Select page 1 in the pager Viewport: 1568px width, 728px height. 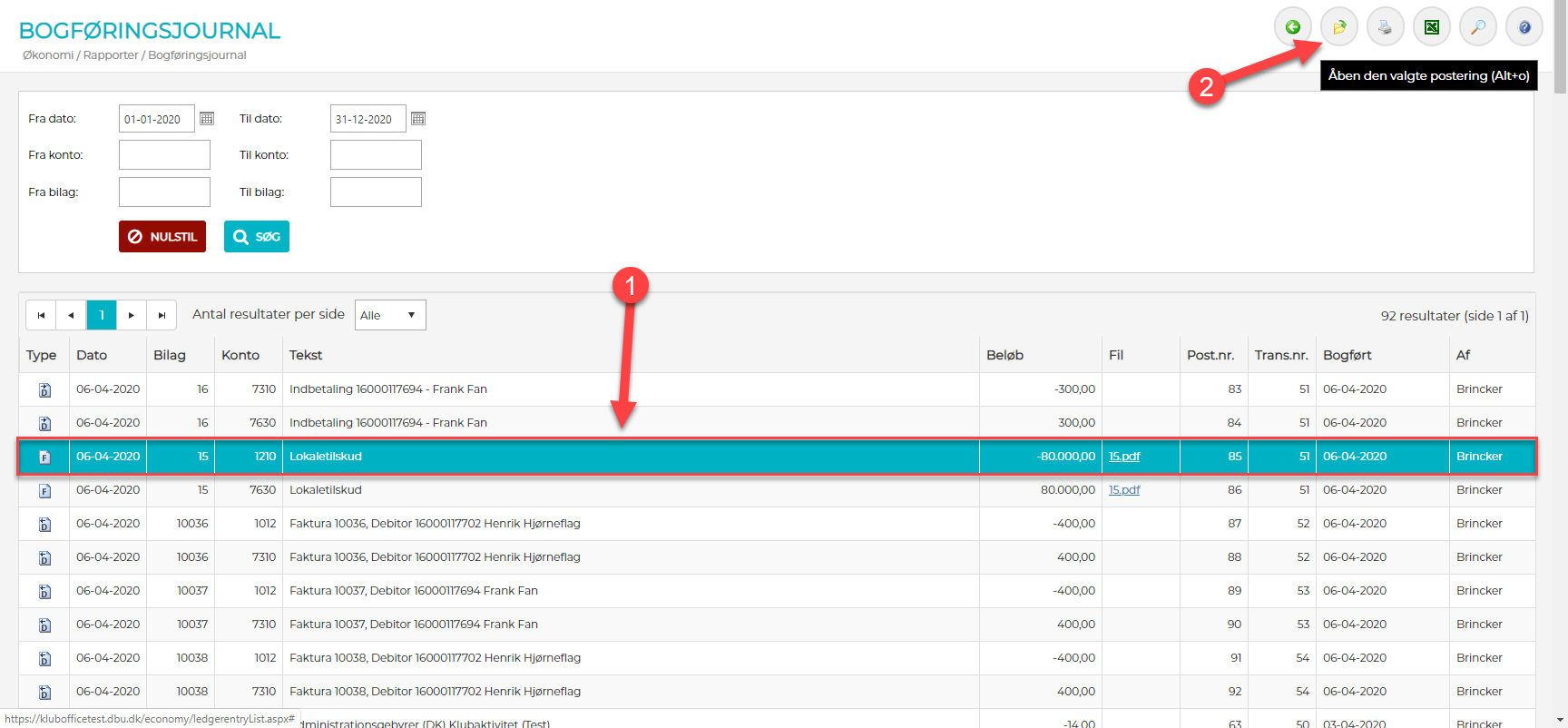102,315
